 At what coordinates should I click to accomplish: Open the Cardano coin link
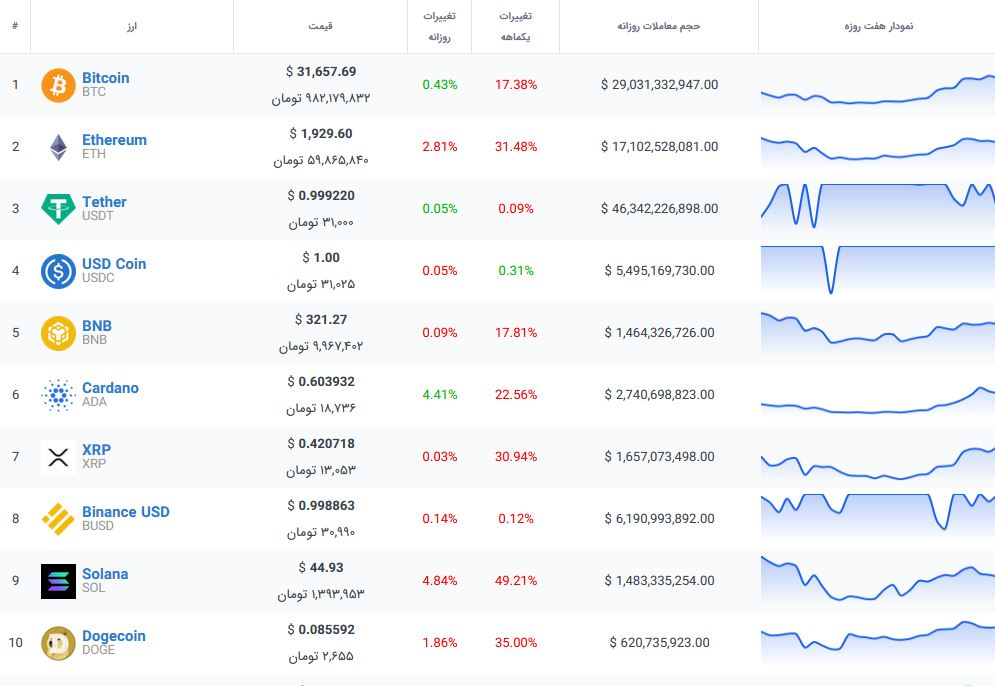110,388
